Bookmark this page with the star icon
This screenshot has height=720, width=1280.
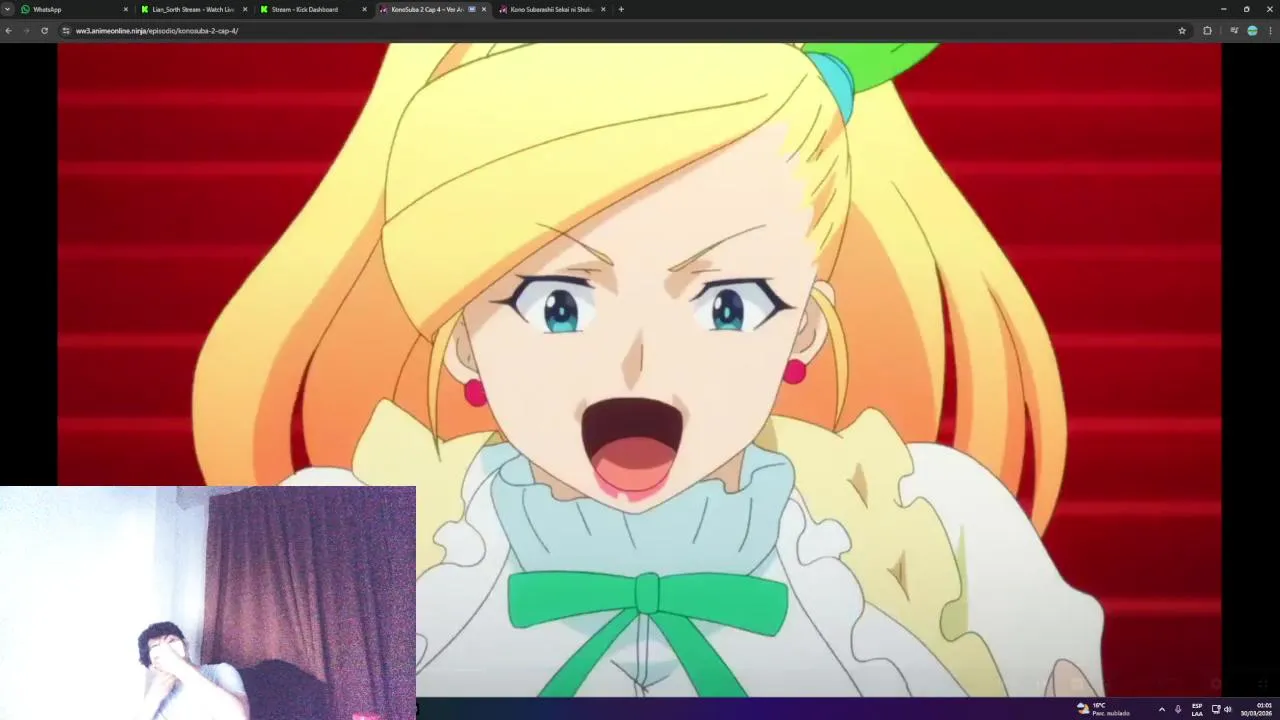coord(1182,31)
